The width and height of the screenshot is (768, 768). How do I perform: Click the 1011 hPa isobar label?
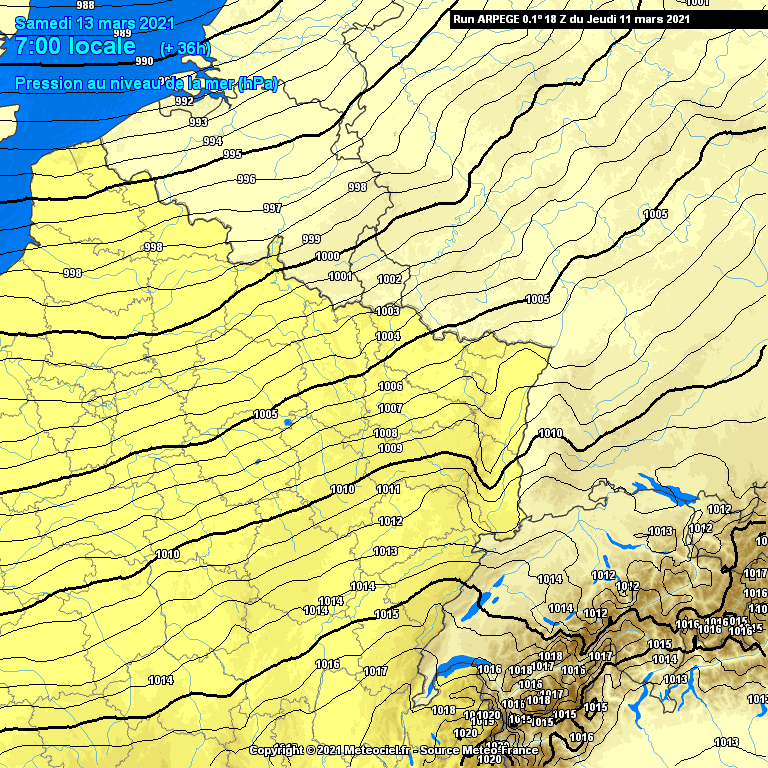tap(389, 489)
